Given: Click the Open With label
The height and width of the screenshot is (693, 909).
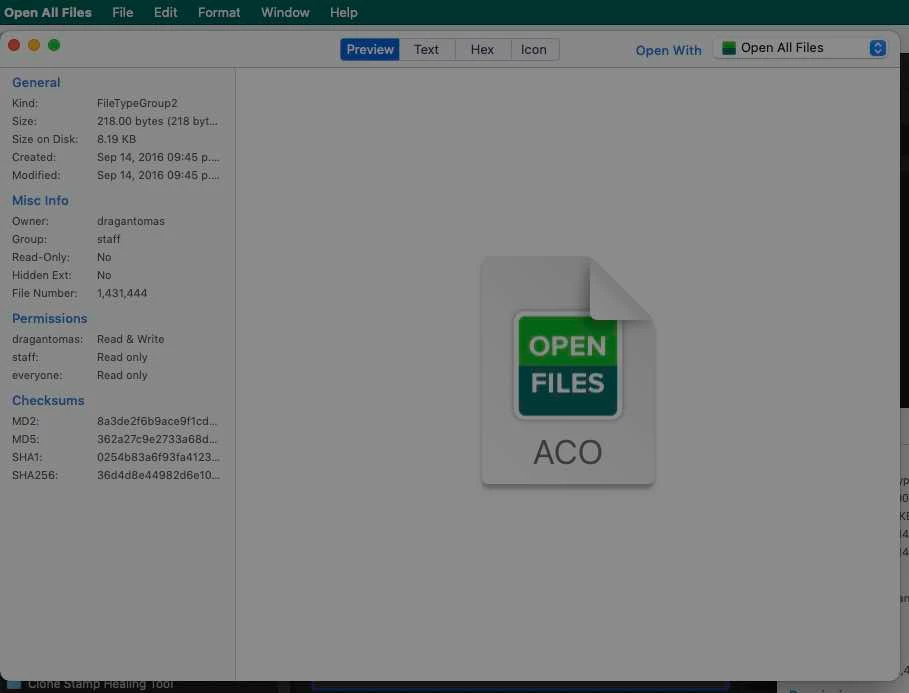Looking at the screenshot, I should pos(668,50).
